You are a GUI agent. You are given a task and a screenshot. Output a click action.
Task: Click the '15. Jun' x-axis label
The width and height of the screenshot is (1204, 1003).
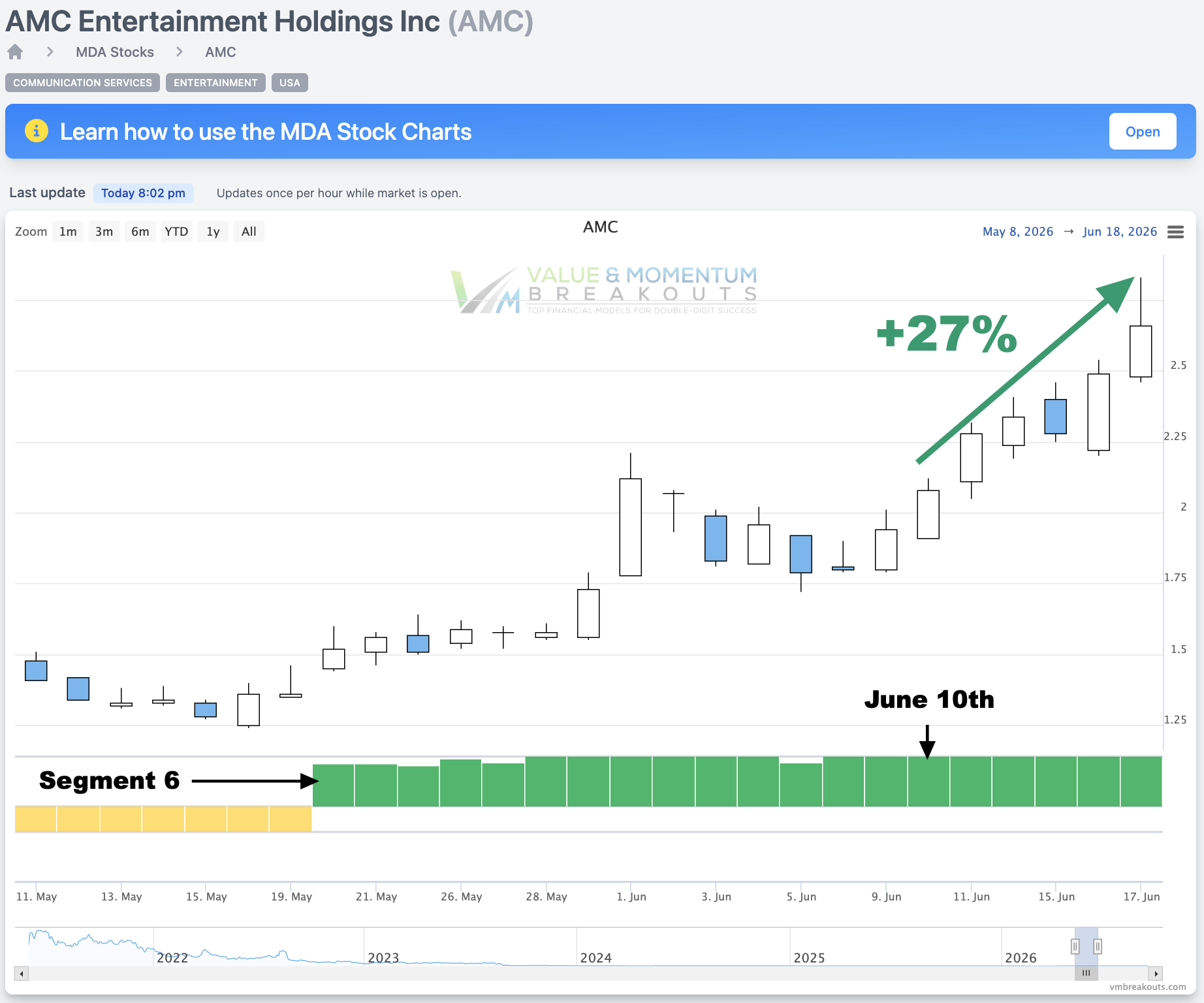(1056, 897)
